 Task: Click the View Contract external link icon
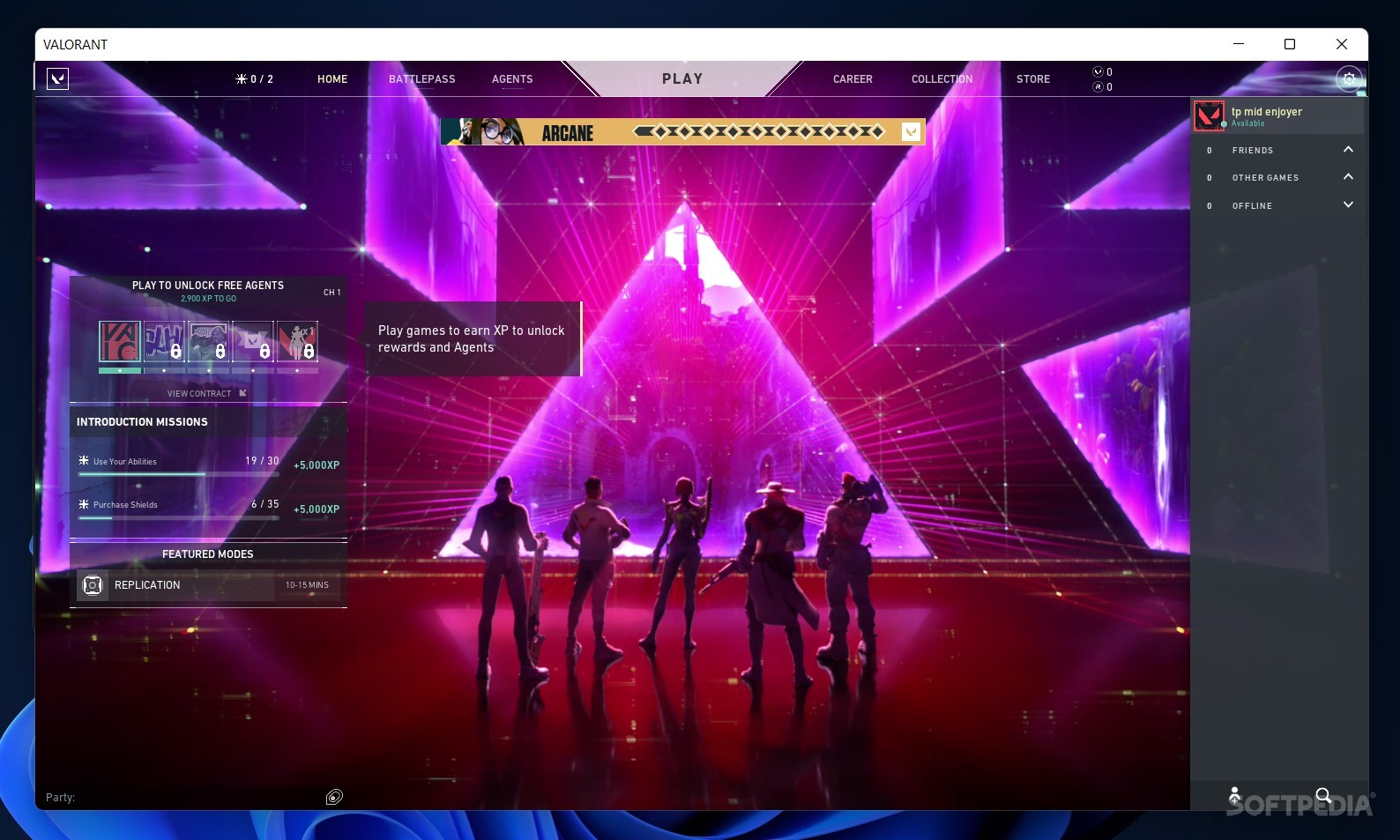[242, 393]
